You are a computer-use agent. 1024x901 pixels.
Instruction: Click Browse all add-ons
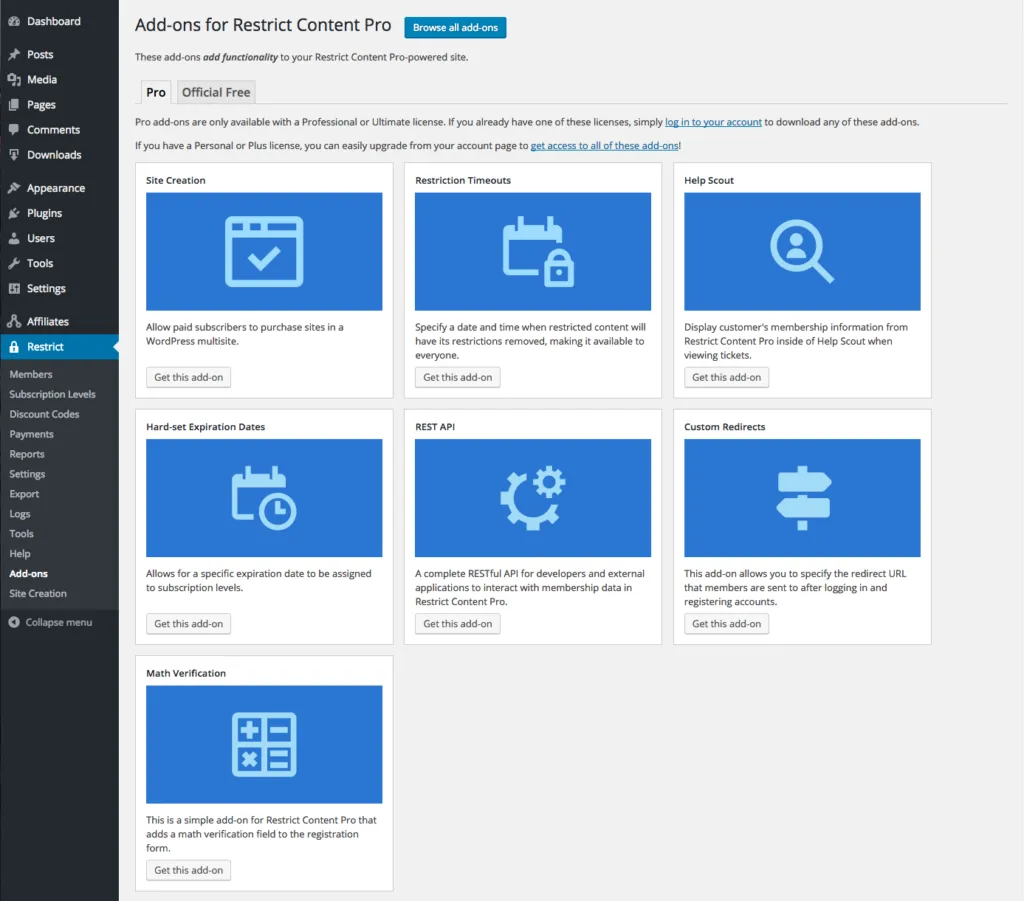(455, 28)
